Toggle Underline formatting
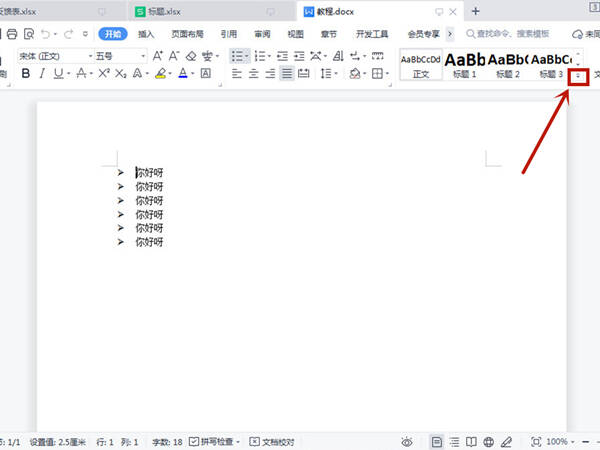600x450 pixels. (x=58, y=73)
